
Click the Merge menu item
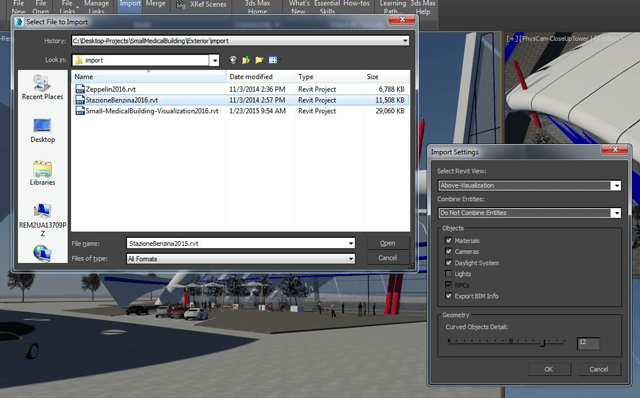tap(156, 4)
